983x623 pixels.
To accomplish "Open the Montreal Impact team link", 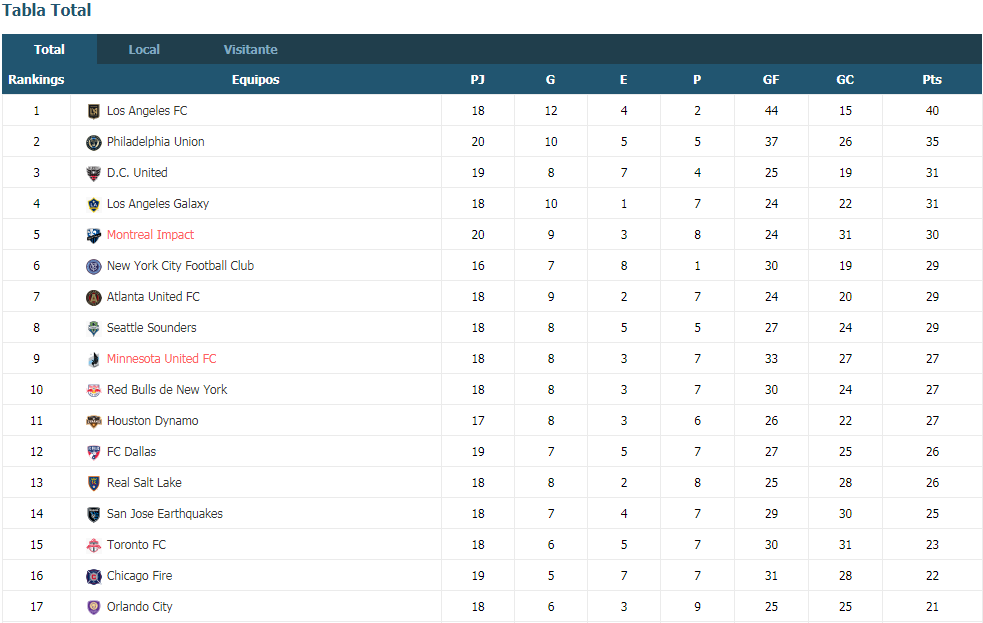I will point(150,235).
